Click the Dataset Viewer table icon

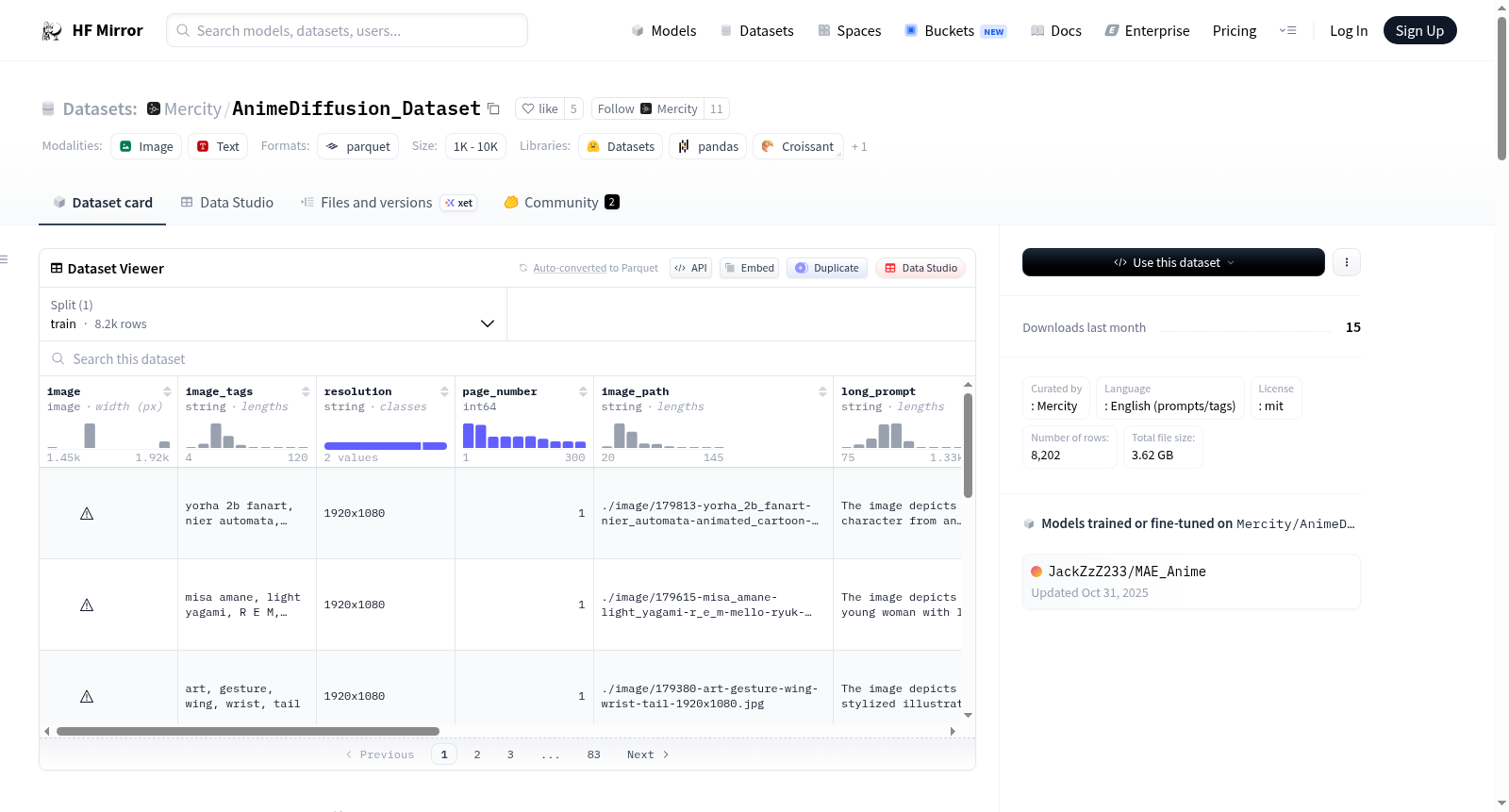tap(57, 269)
